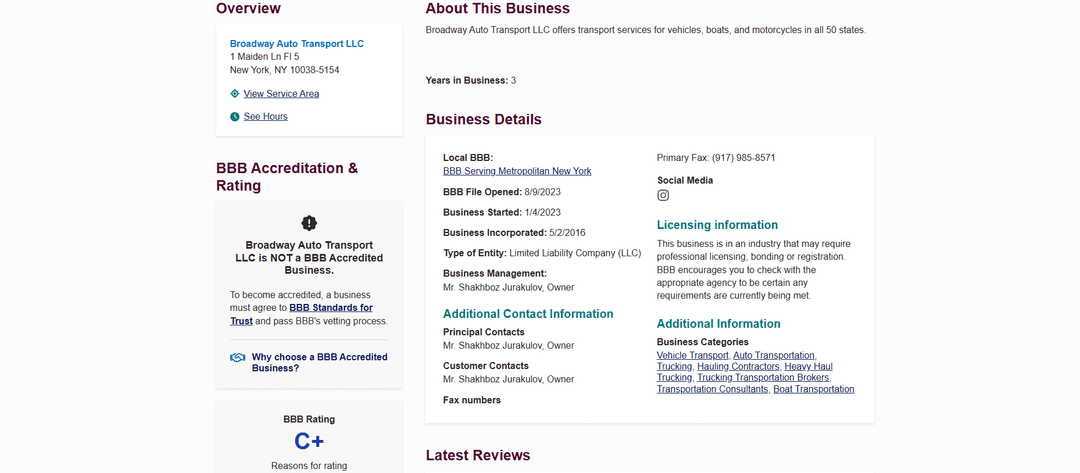Click the address line 1 Maiden Ln Fl 5
This screenshot has width=1080, height=473.
click(264, 57)
